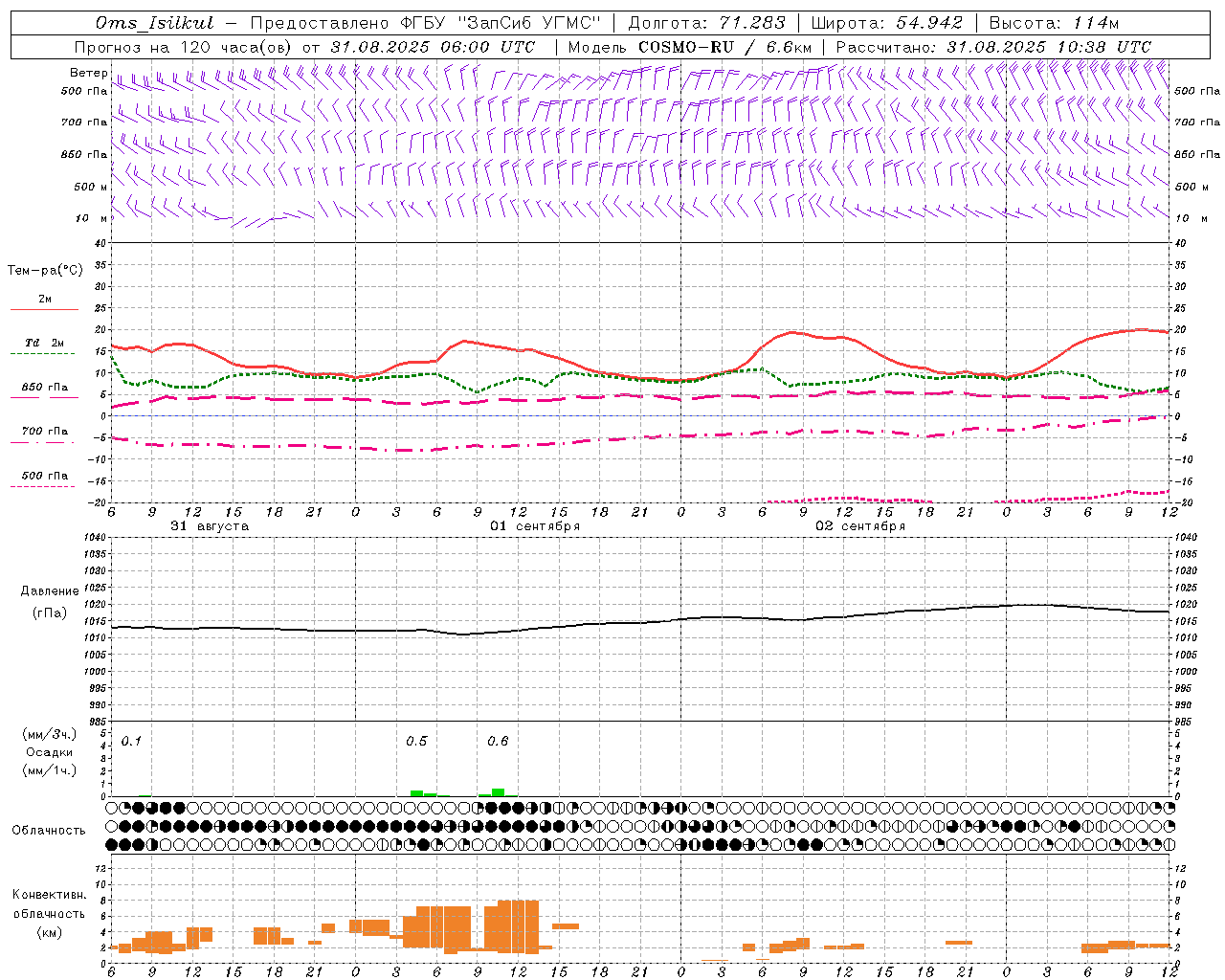Viewport: 1225px width, 980px height.
Task: Select the elevation text Высота: 114м
Action: pyautogui.click(x=1054, y=23)
